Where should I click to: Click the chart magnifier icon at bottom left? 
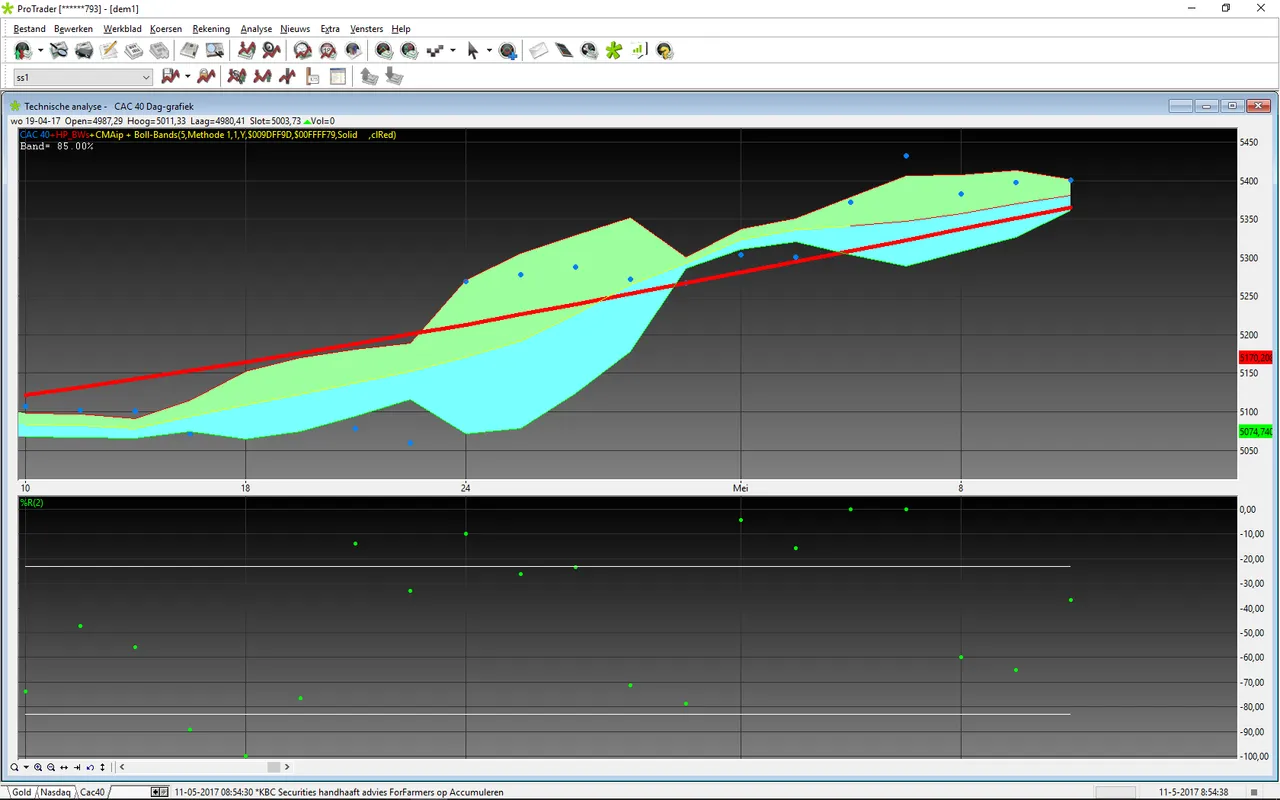tap(15, 767)
